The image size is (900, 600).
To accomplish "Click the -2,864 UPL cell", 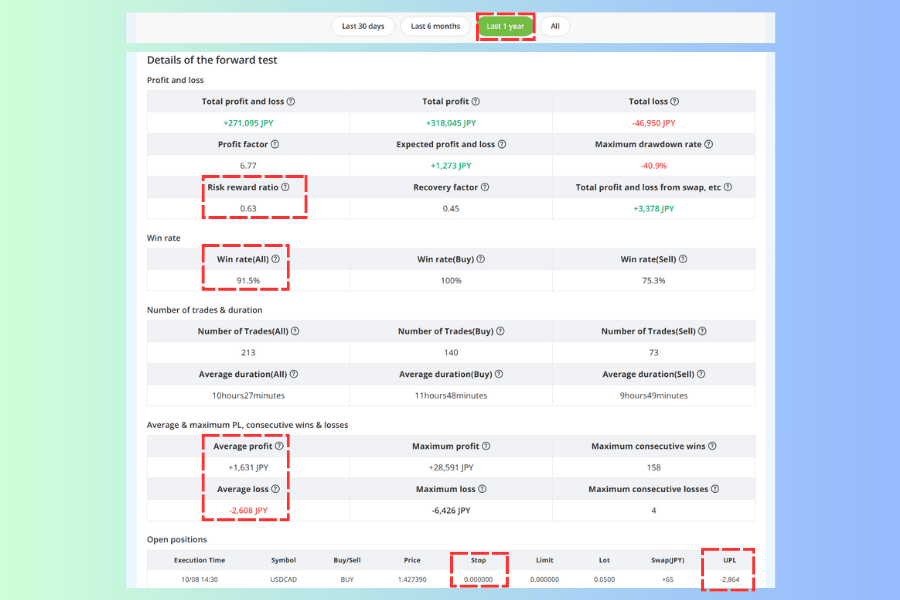I will click(x=730, y=579).
